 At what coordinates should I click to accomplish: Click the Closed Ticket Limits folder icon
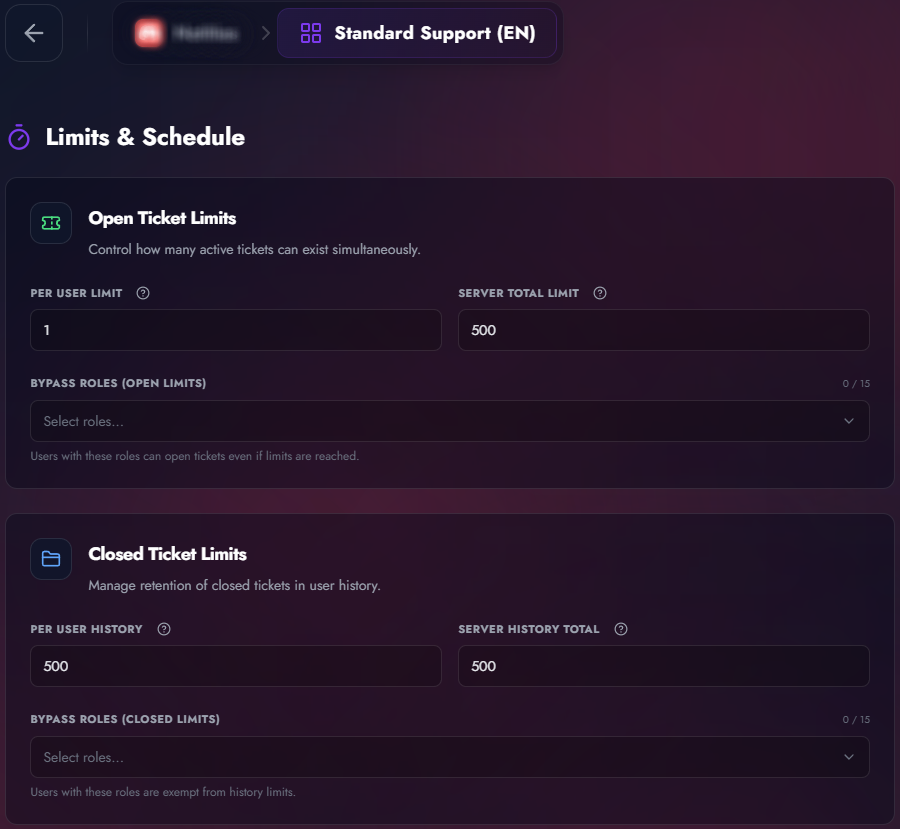[x=51, y=559]
